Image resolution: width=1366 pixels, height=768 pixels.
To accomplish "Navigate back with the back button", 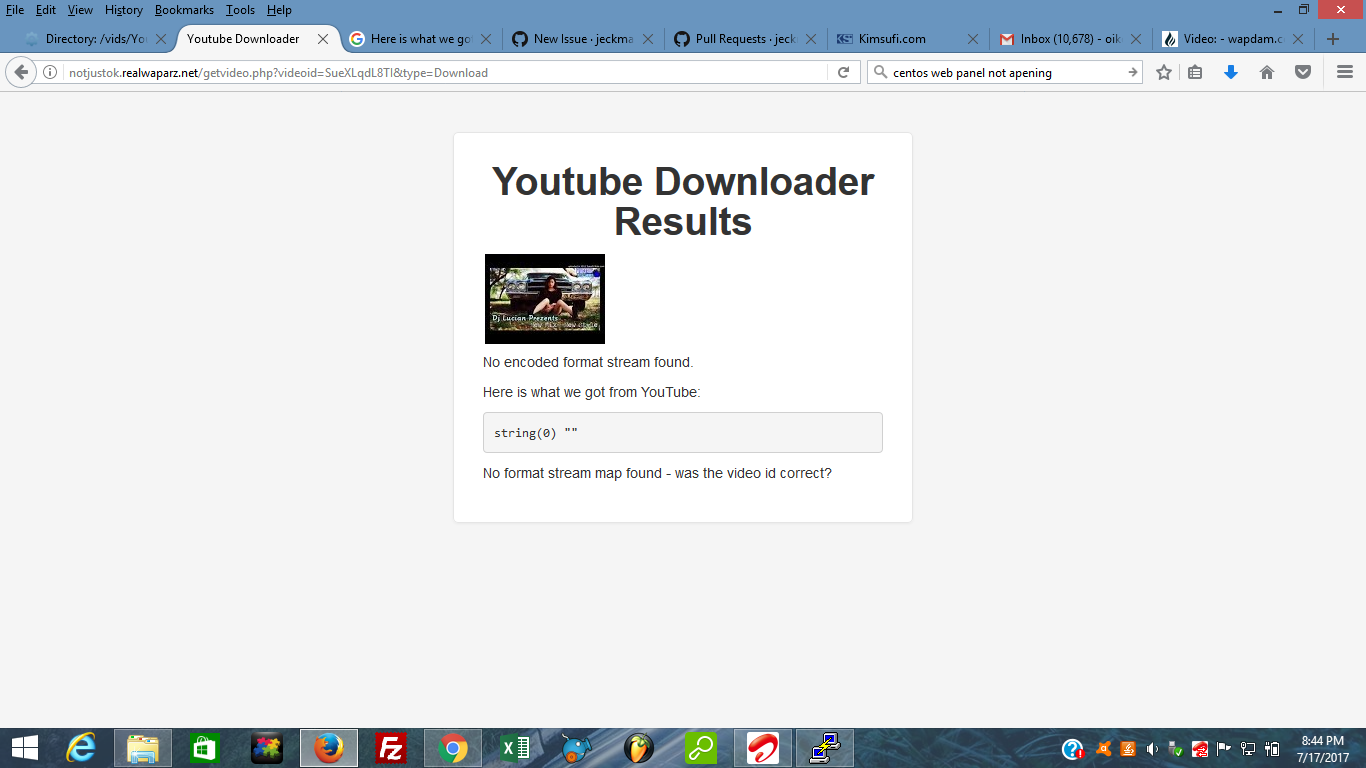I will [x=20, y=72].
